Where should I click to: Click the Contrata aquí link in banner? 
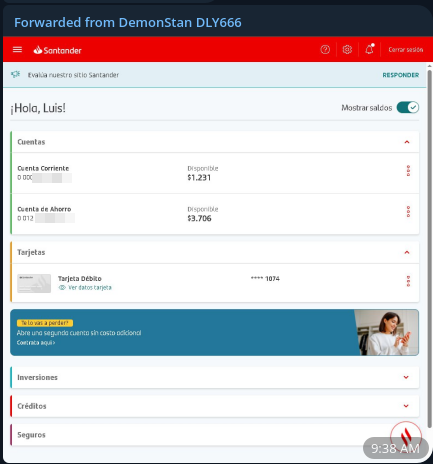click(x=36, y=343)
